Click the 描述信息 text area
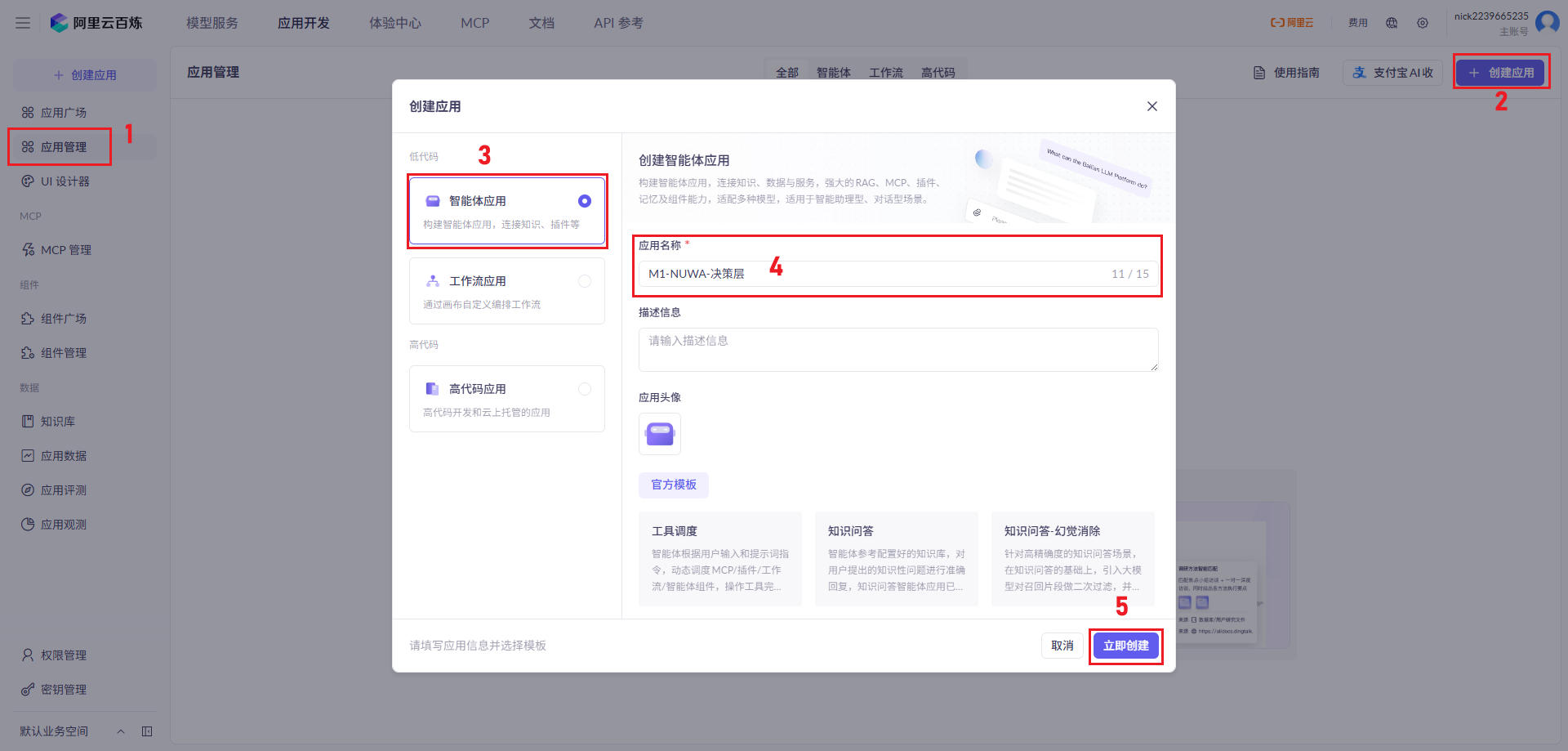 tap(898, 350)
